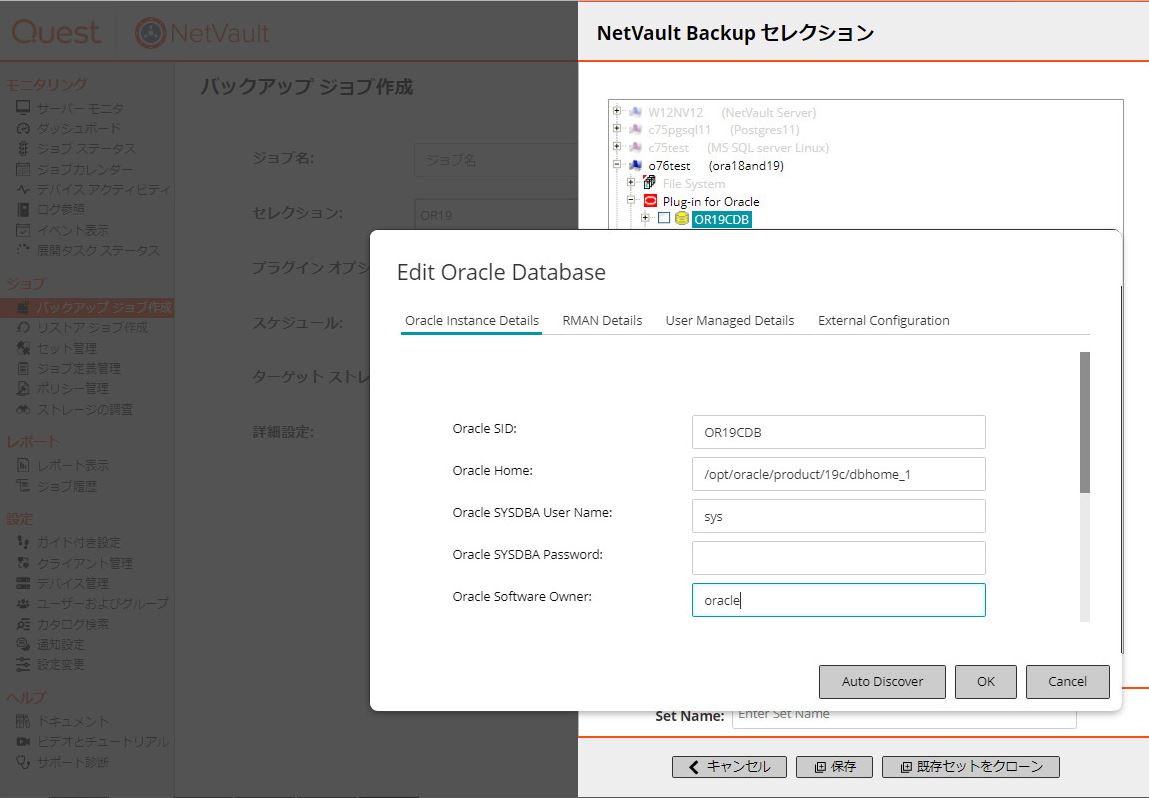This screenshot has width=1149, height=798.
Task: Click the Oracle Software Owner field
Action: pyautogui.click(x=838, y=600)
